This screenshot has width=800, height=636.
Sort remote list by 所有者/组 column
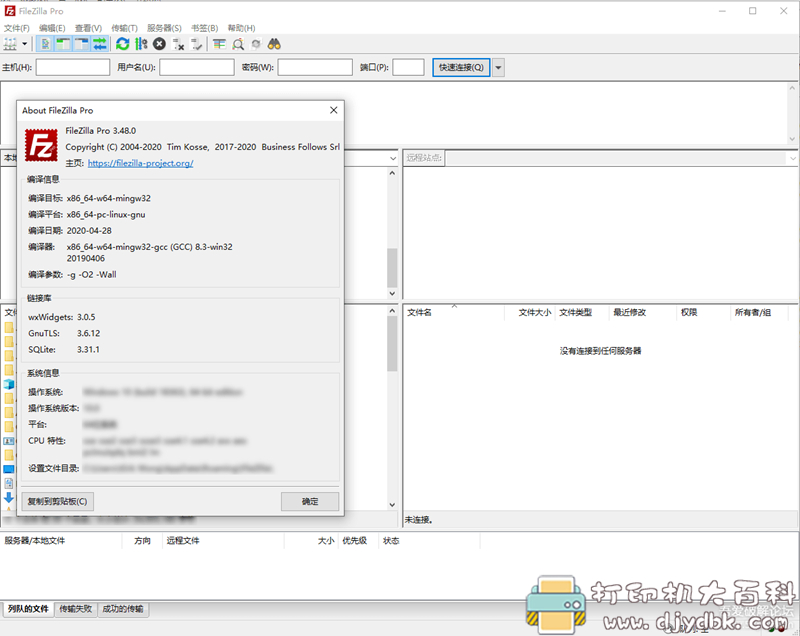tap(759, 312)
